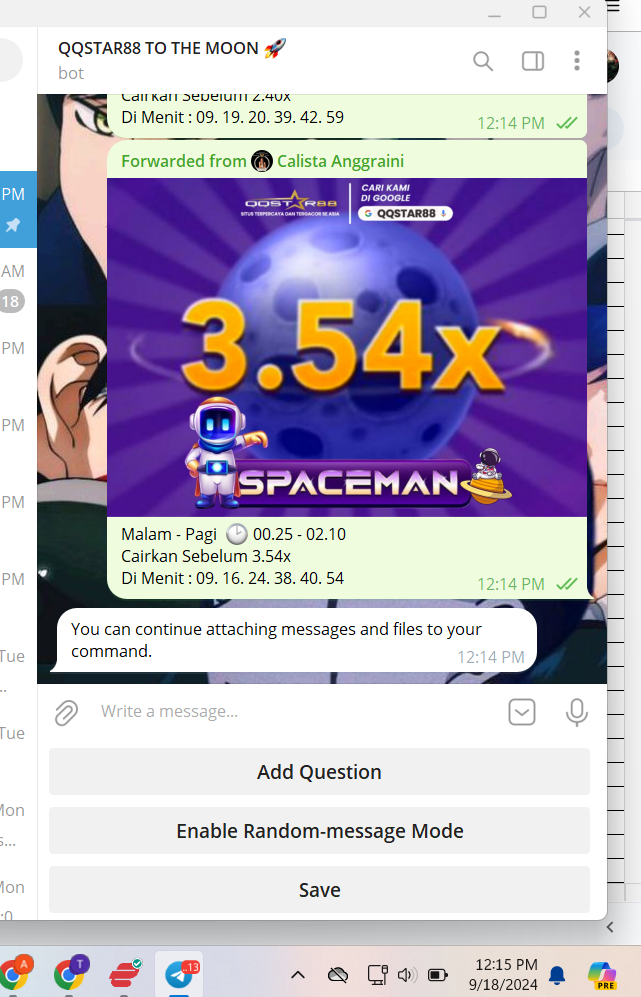
Task: Open the battery status tray icon
Action: tap(438, 974)
